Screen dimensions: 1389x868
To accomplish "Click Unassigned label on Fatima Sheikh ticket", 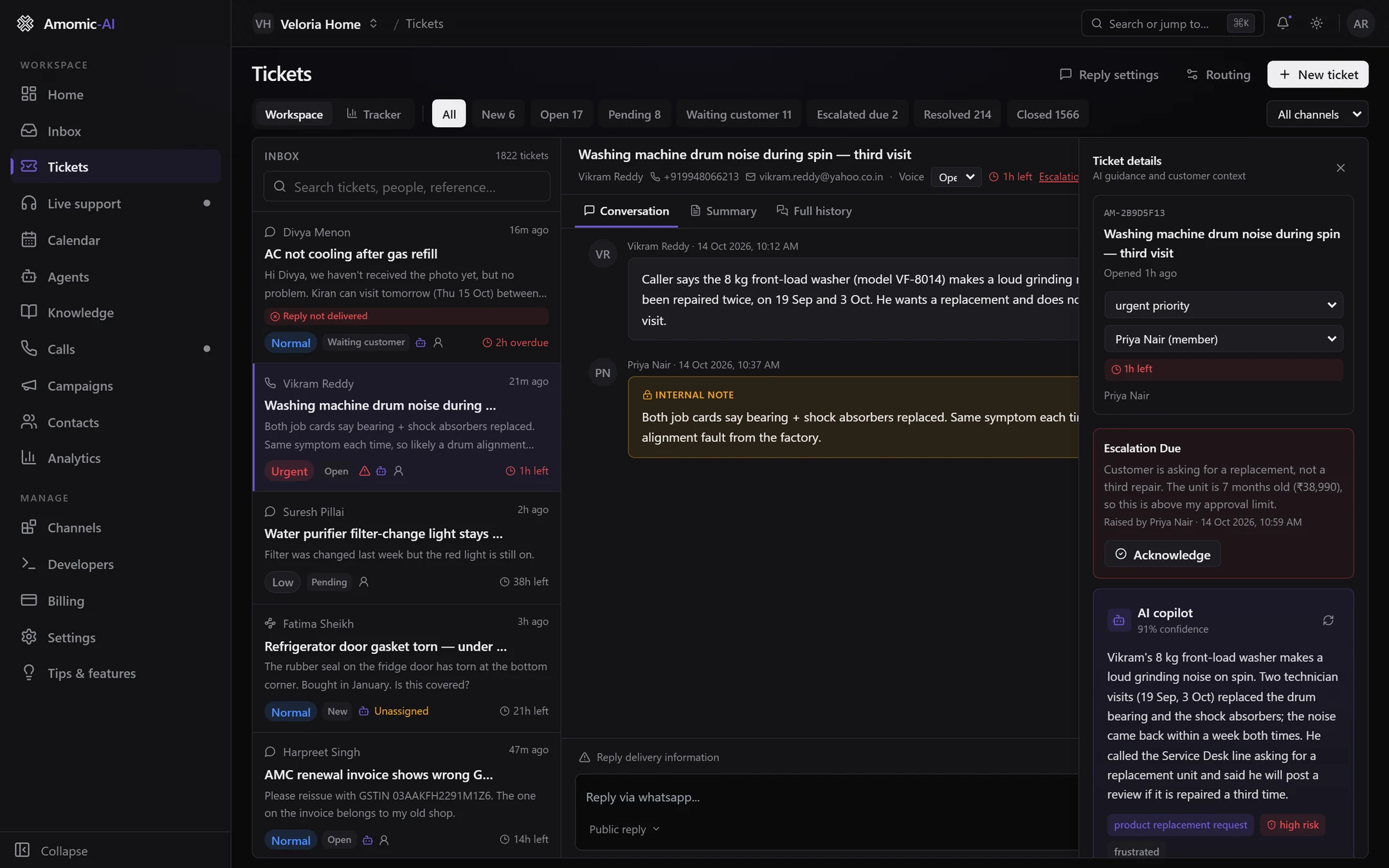I will click(401, 711).
